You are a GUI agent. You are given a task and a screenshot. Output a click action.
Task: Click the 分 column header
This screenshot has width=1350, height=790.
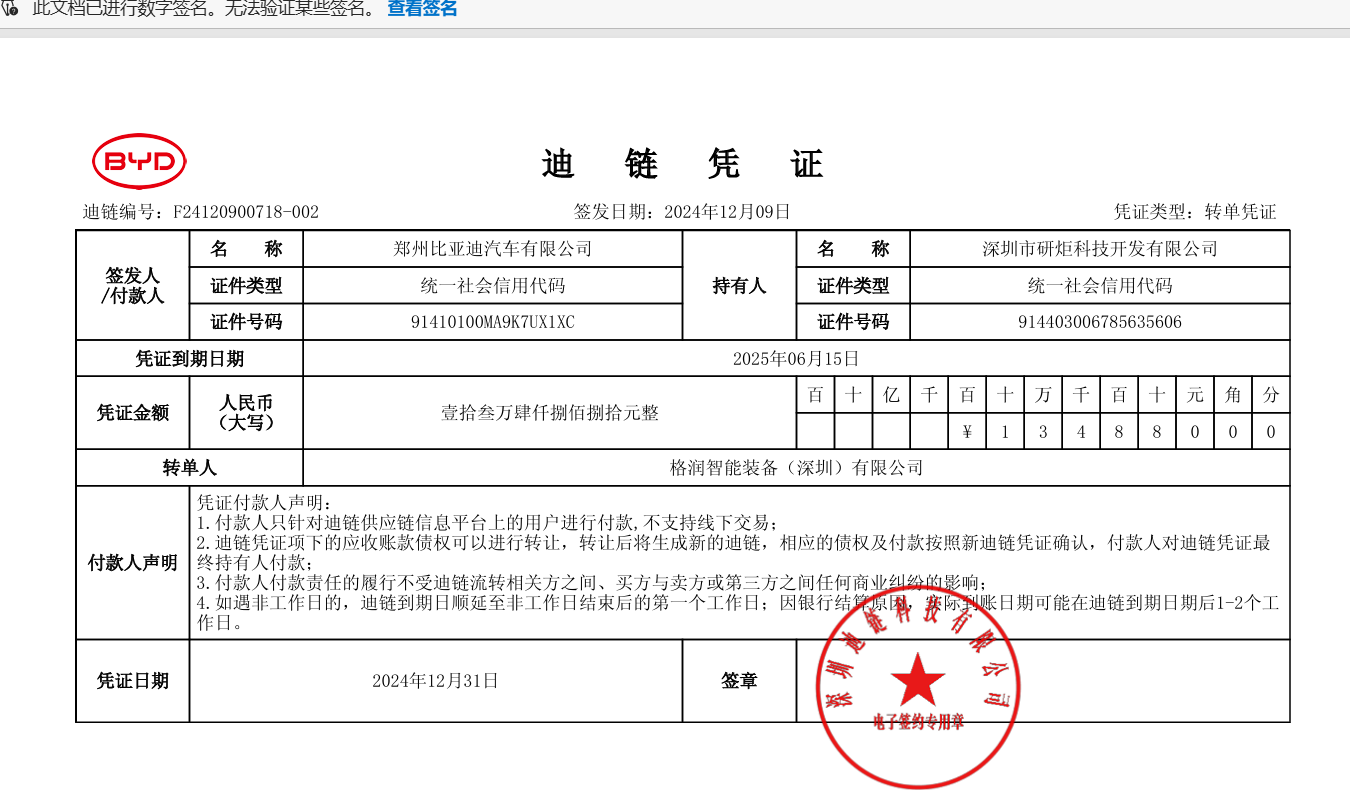click(x=1271, y=395)
